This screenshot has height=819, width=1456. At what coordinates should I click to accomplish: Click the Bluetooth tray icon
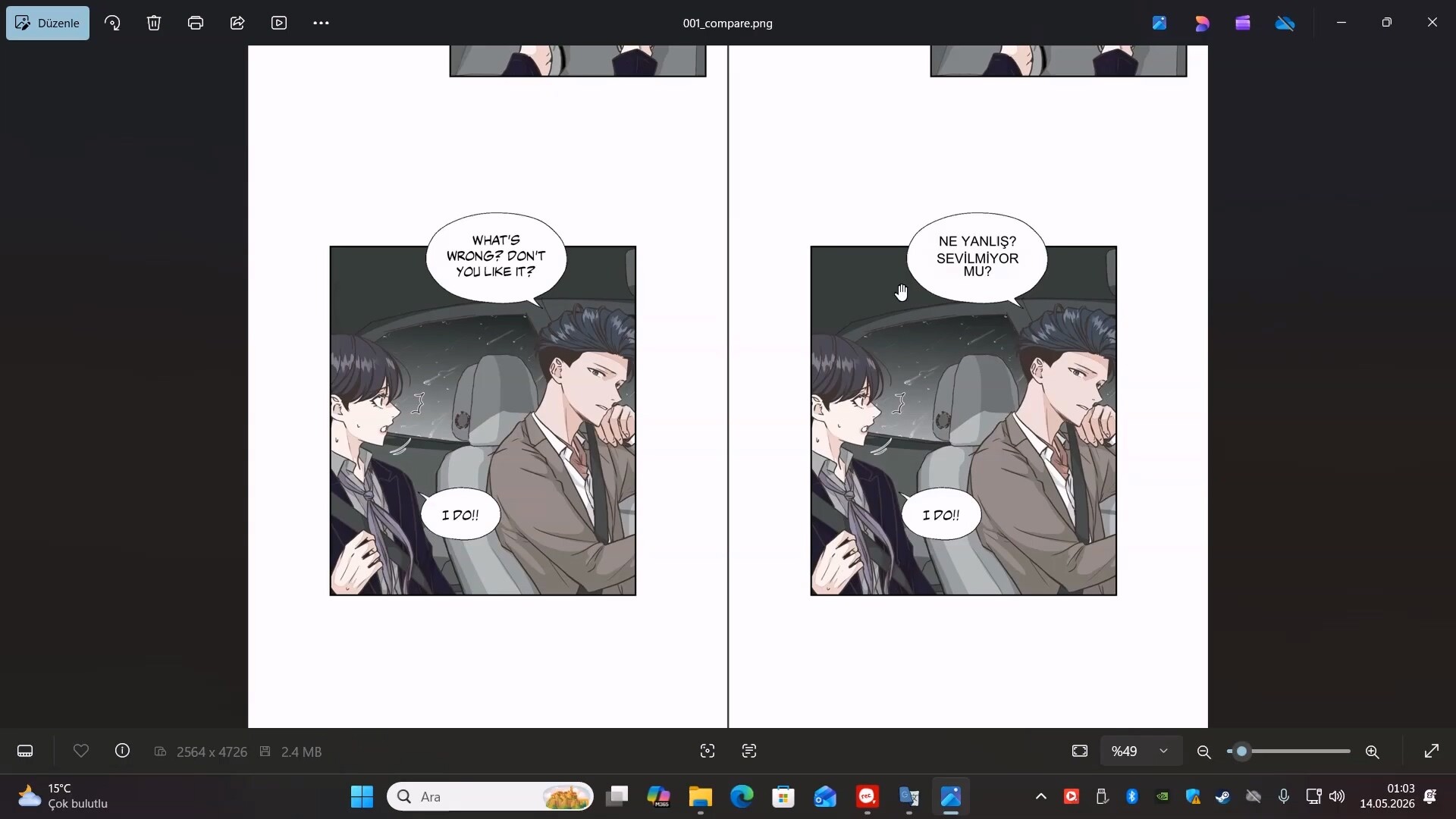1132,796
